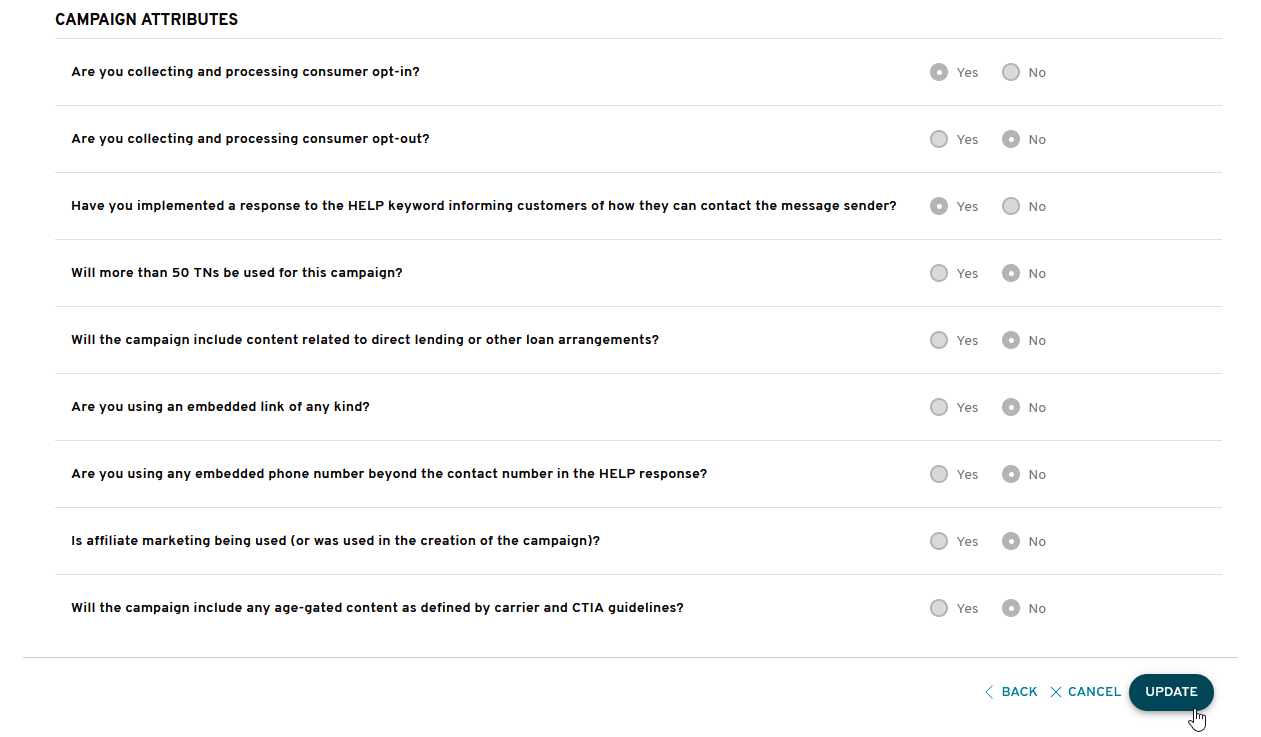Go back using the BACK link
This screenshot has width=1261, height=737.
click(x=1011, y=692)
